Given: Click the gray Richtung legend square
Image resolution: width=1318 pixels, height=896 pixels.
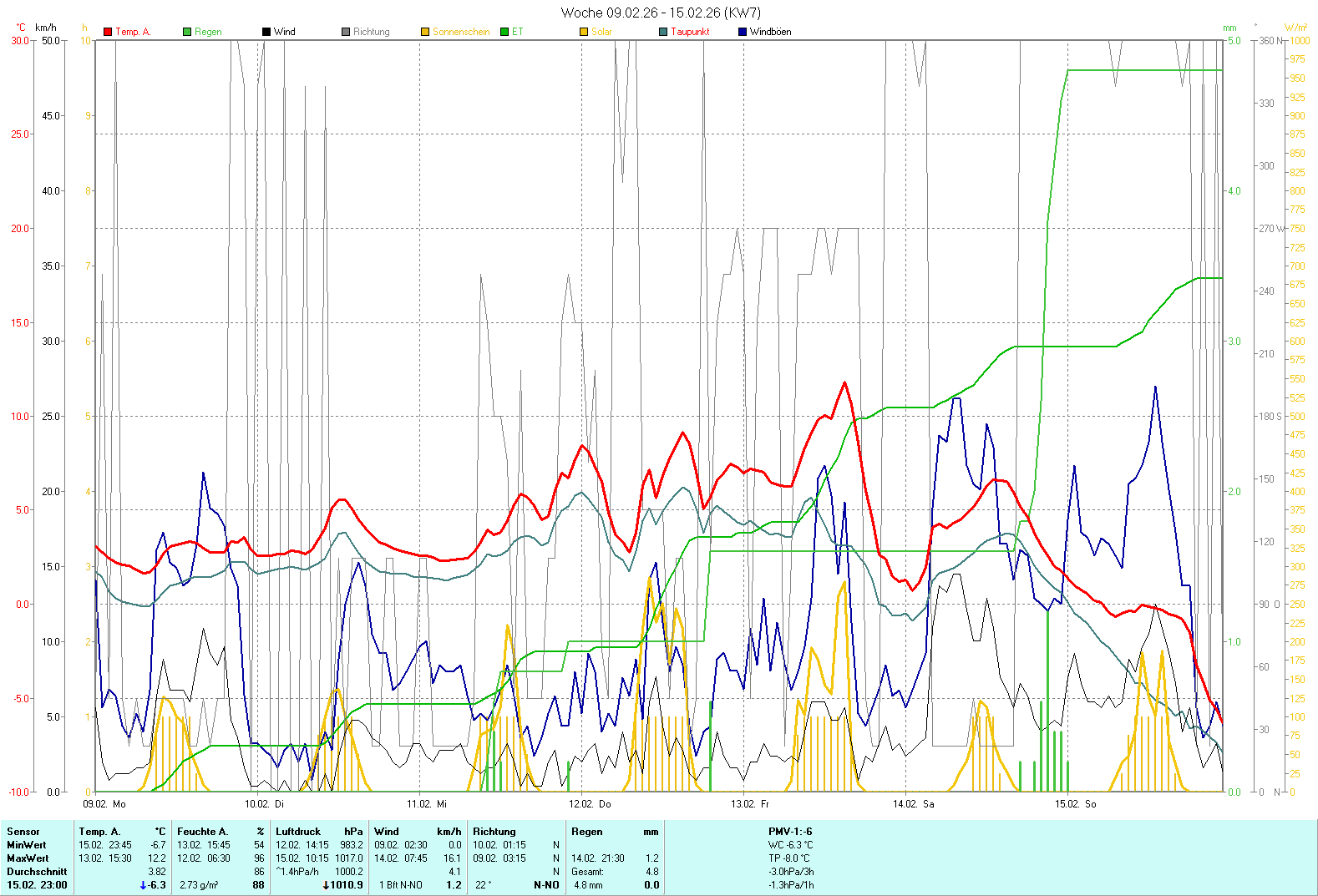Looking at the screenshot, I should [346, 32].
